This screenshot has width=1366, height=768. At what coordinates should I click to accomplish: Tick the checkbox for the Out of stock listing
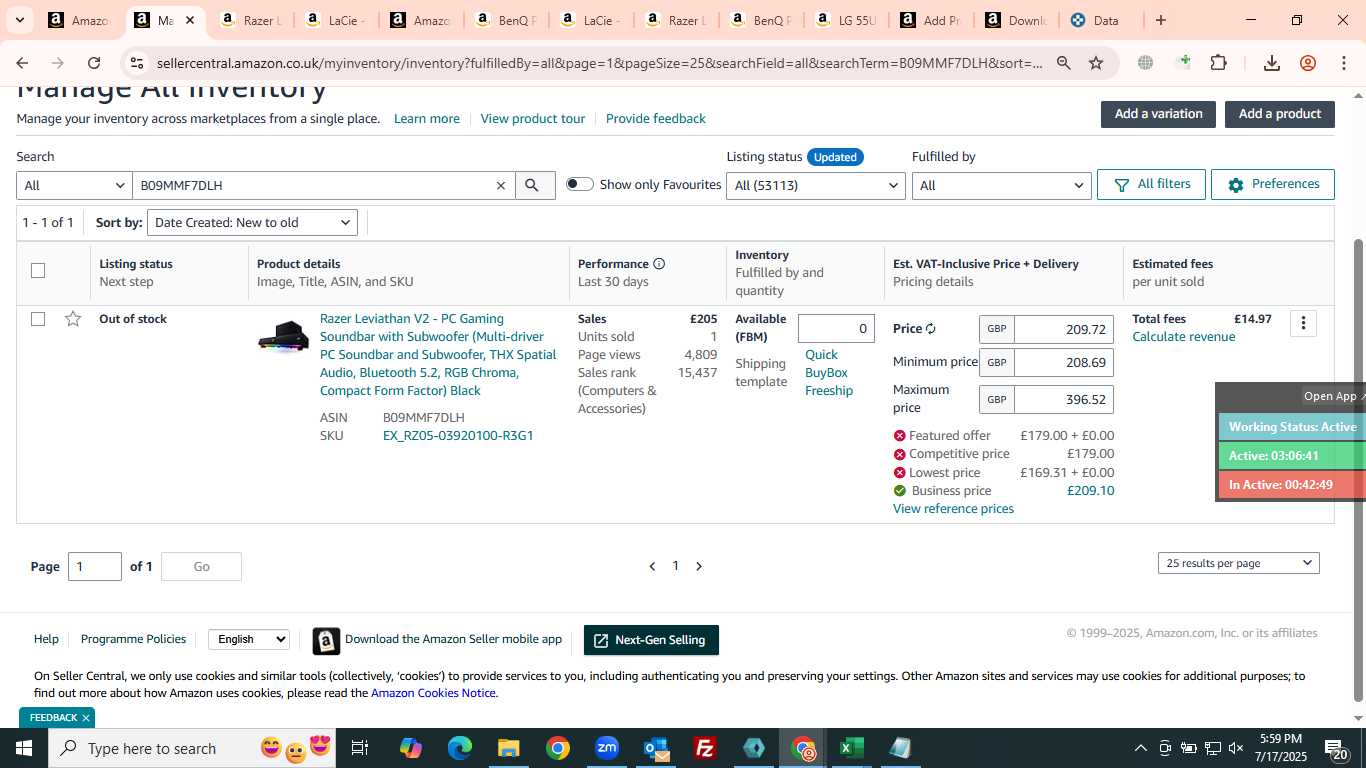(38, 319)
